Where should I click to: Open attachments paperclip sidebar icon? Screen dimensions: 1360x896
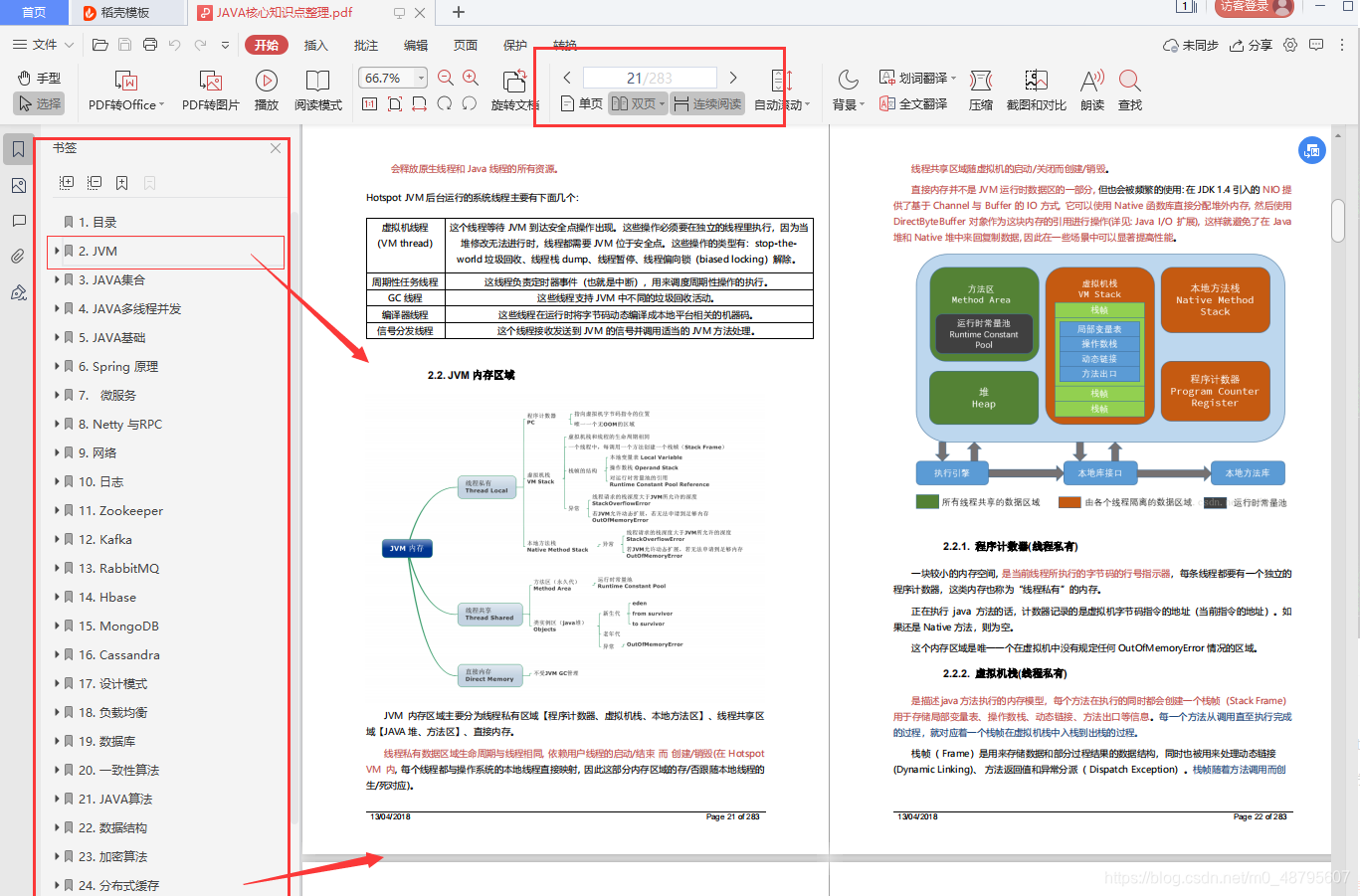pos(18,257)
